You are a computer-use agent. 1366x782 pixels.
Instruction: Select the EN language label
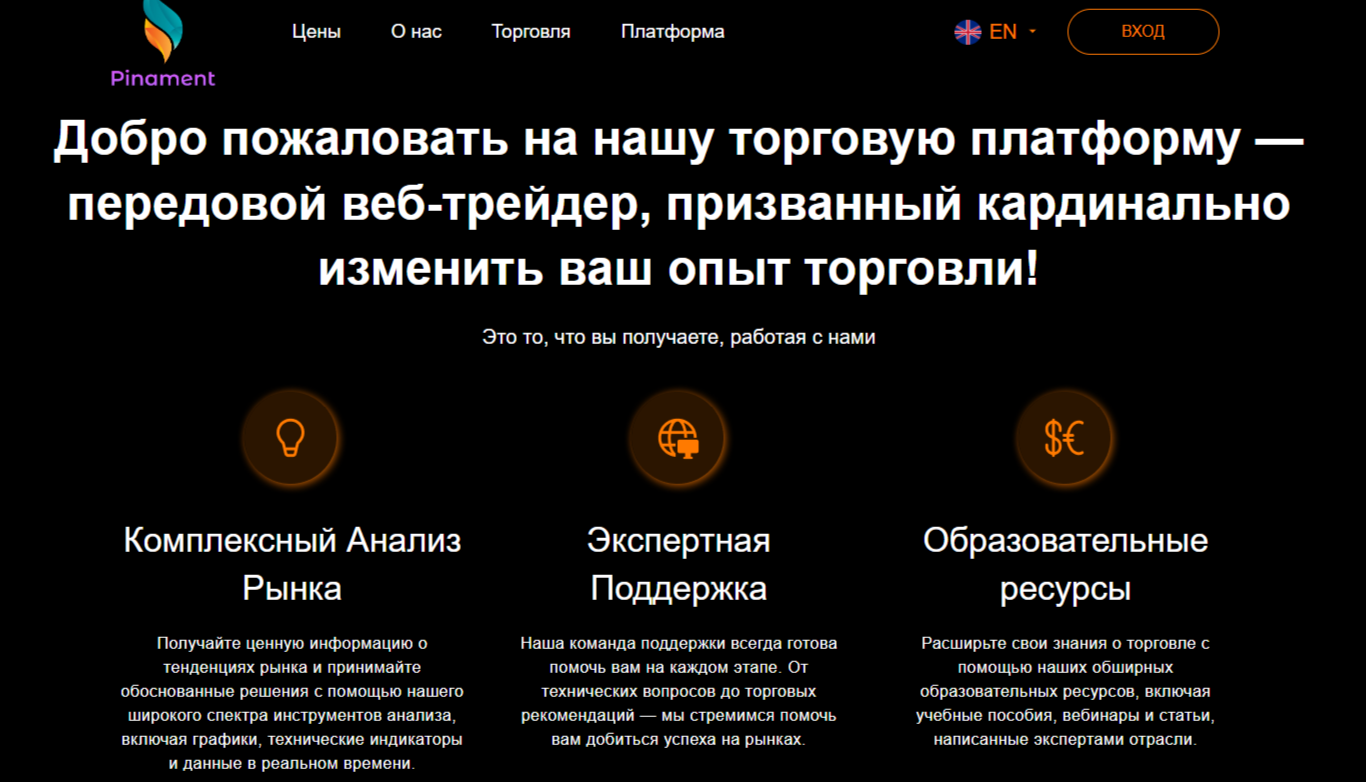(x=1003, y=32)
